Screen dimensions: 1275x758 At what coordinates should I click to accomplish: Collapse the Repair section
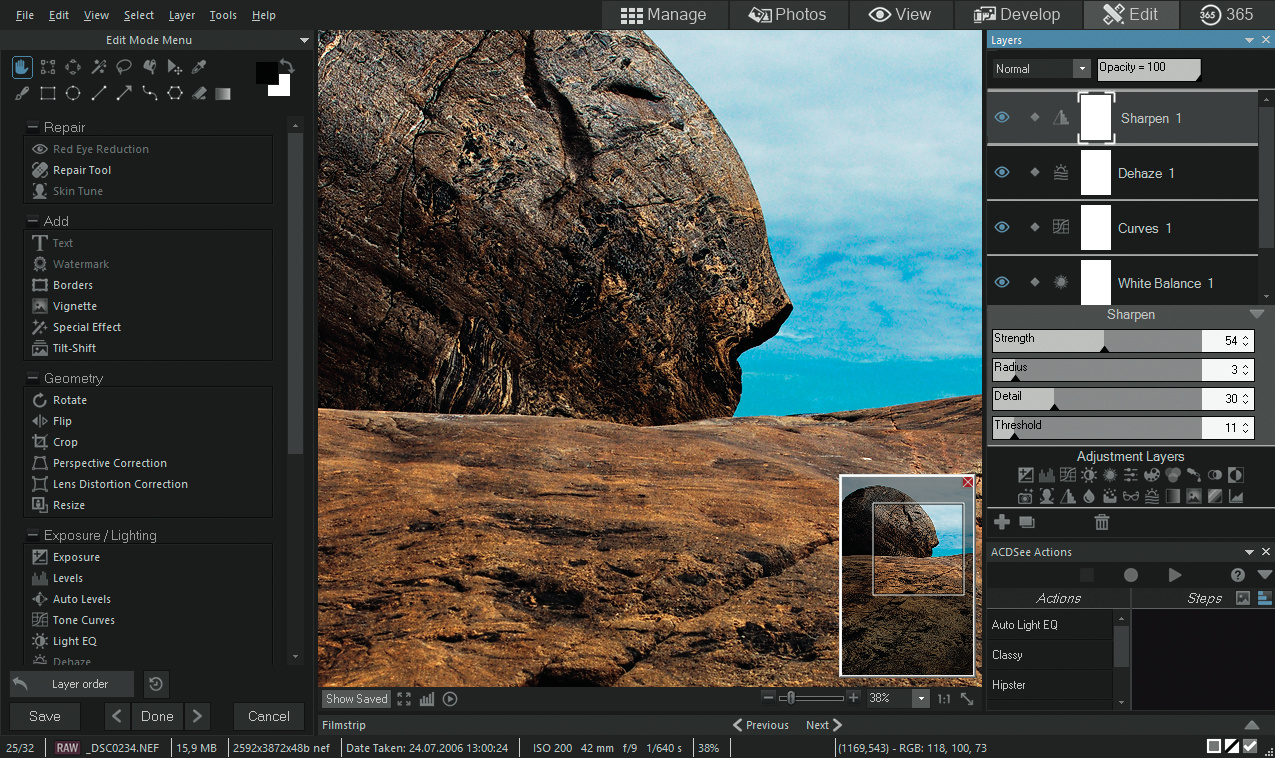pos(33,127)
